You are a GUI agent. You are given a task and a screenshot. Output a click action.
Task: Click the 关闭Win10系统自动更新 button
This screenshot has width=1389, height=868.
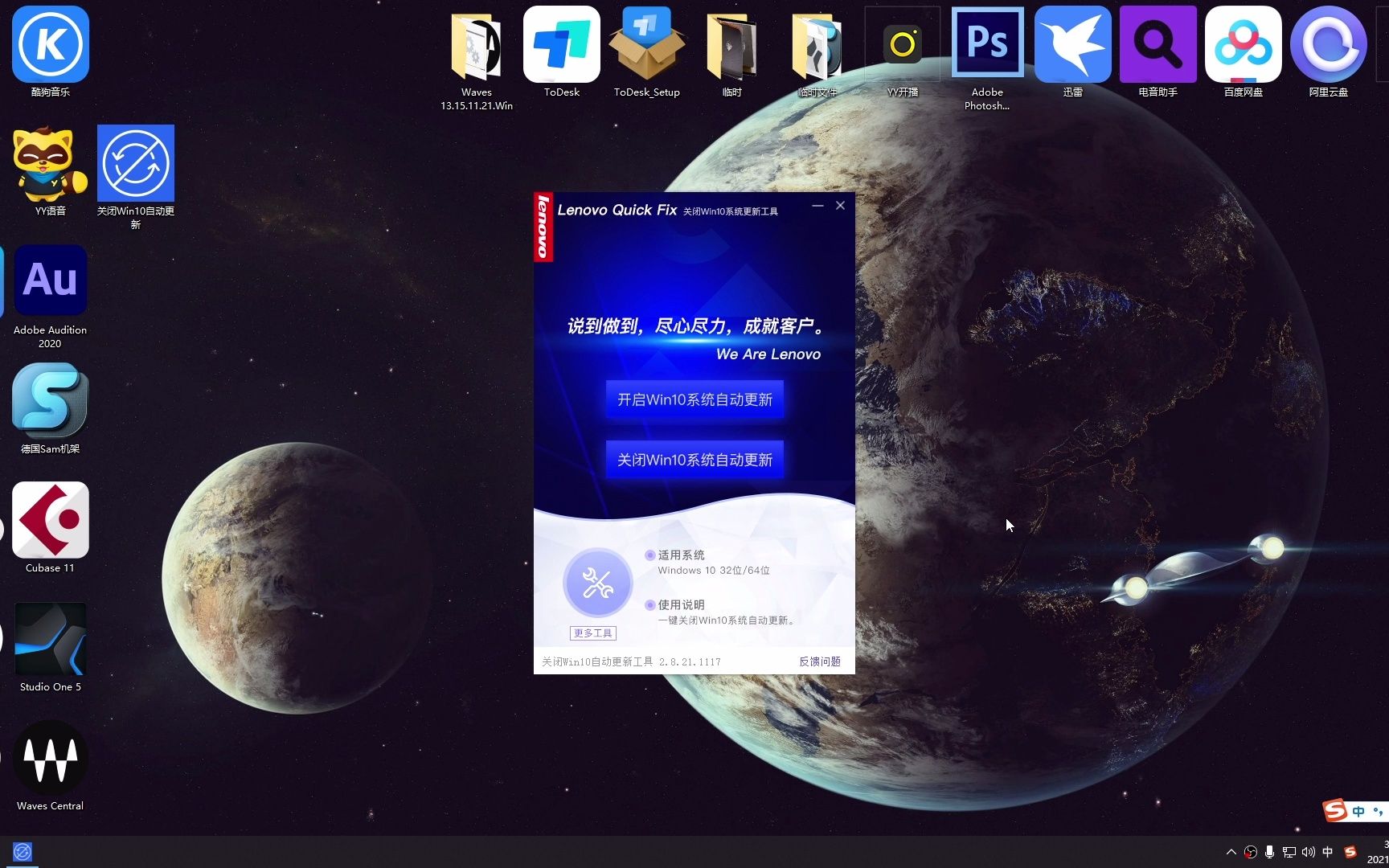(x=693, y=459)
